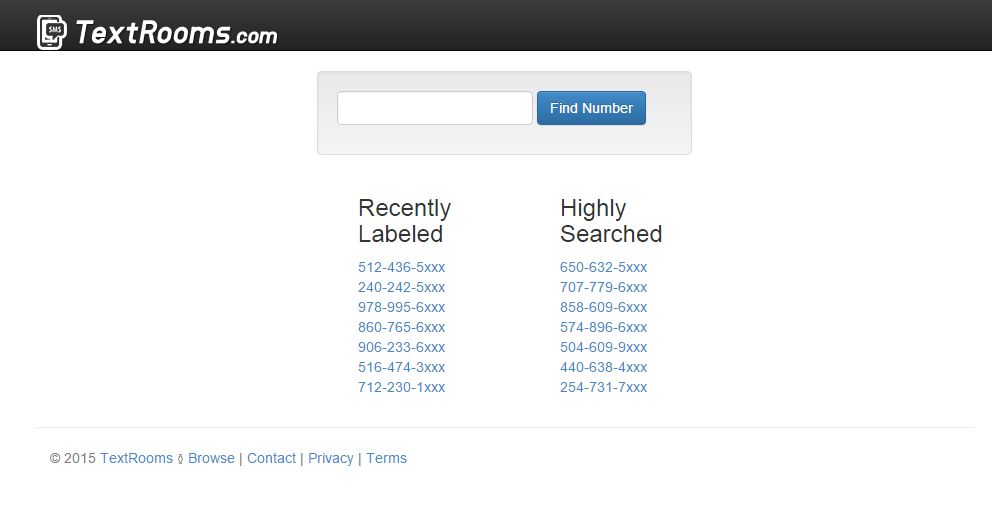Open the 906-233-6xxx link
Screen dimensions: 992x532
[x=401, y=347]
